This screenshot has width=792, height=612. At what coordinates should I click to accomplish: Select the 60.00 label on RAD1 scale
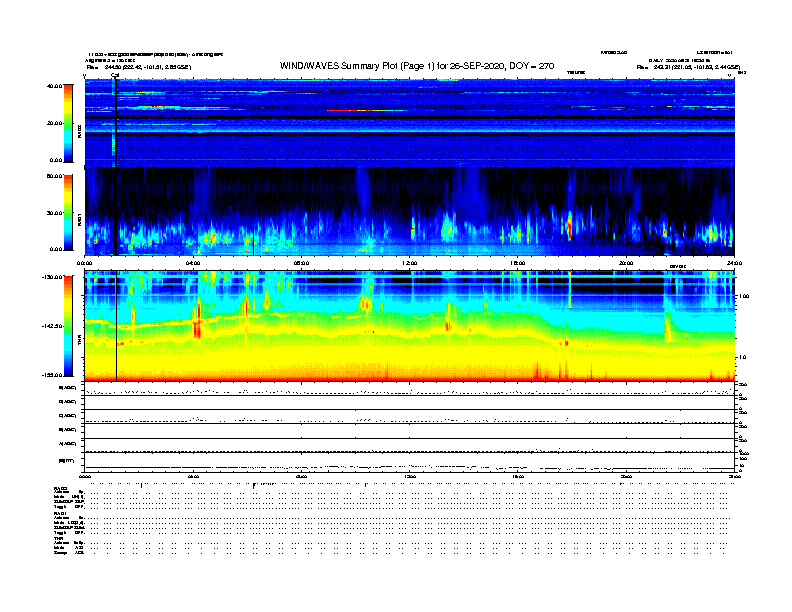(x=54, y=176)
